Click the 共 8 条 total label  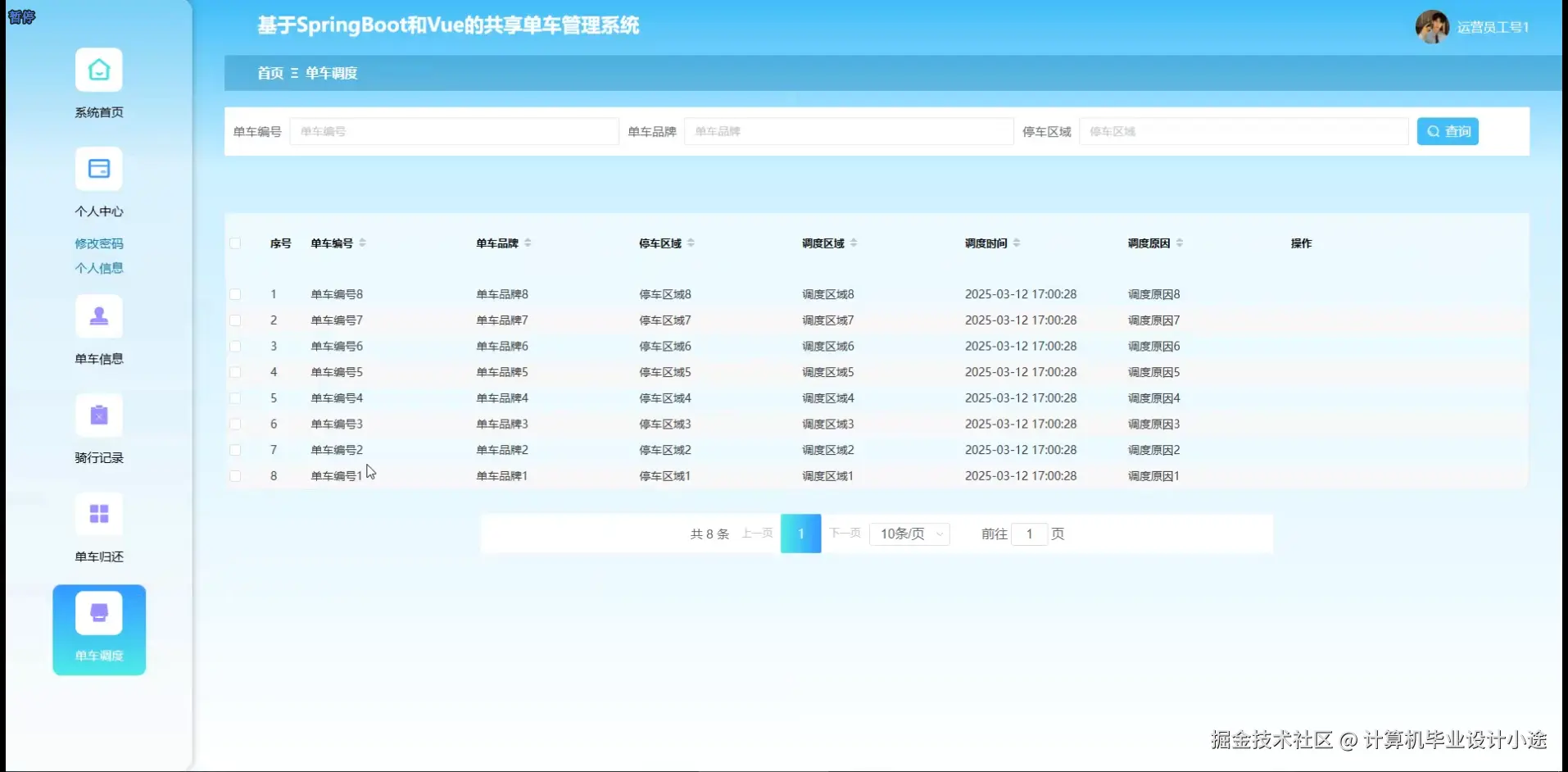[709, 534]
